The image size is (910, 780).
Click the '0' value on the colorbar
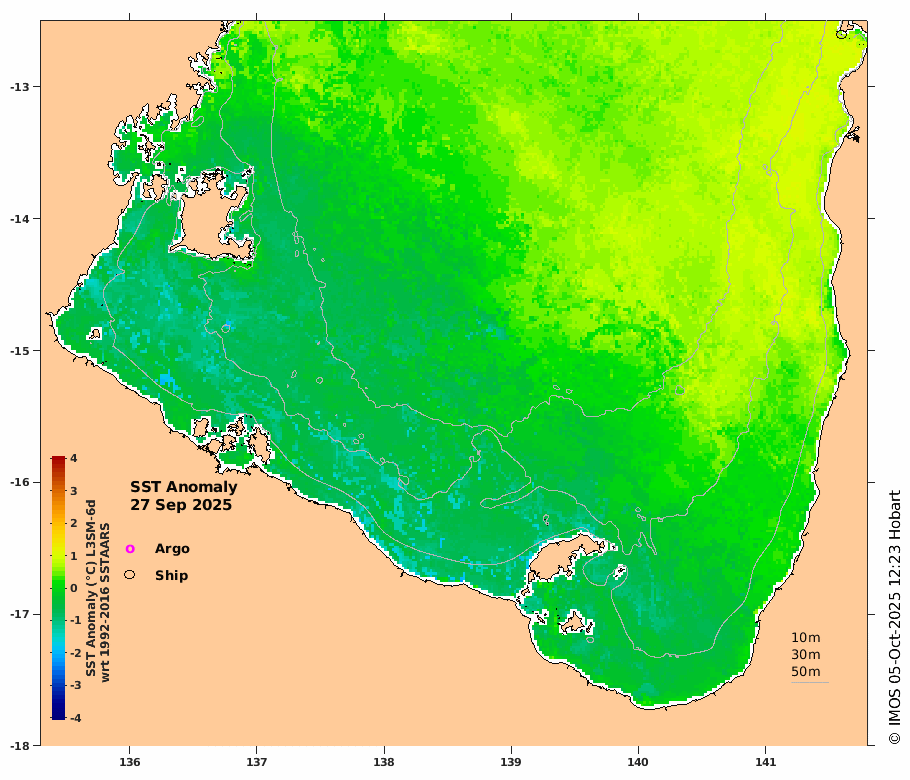coord(74,588)
